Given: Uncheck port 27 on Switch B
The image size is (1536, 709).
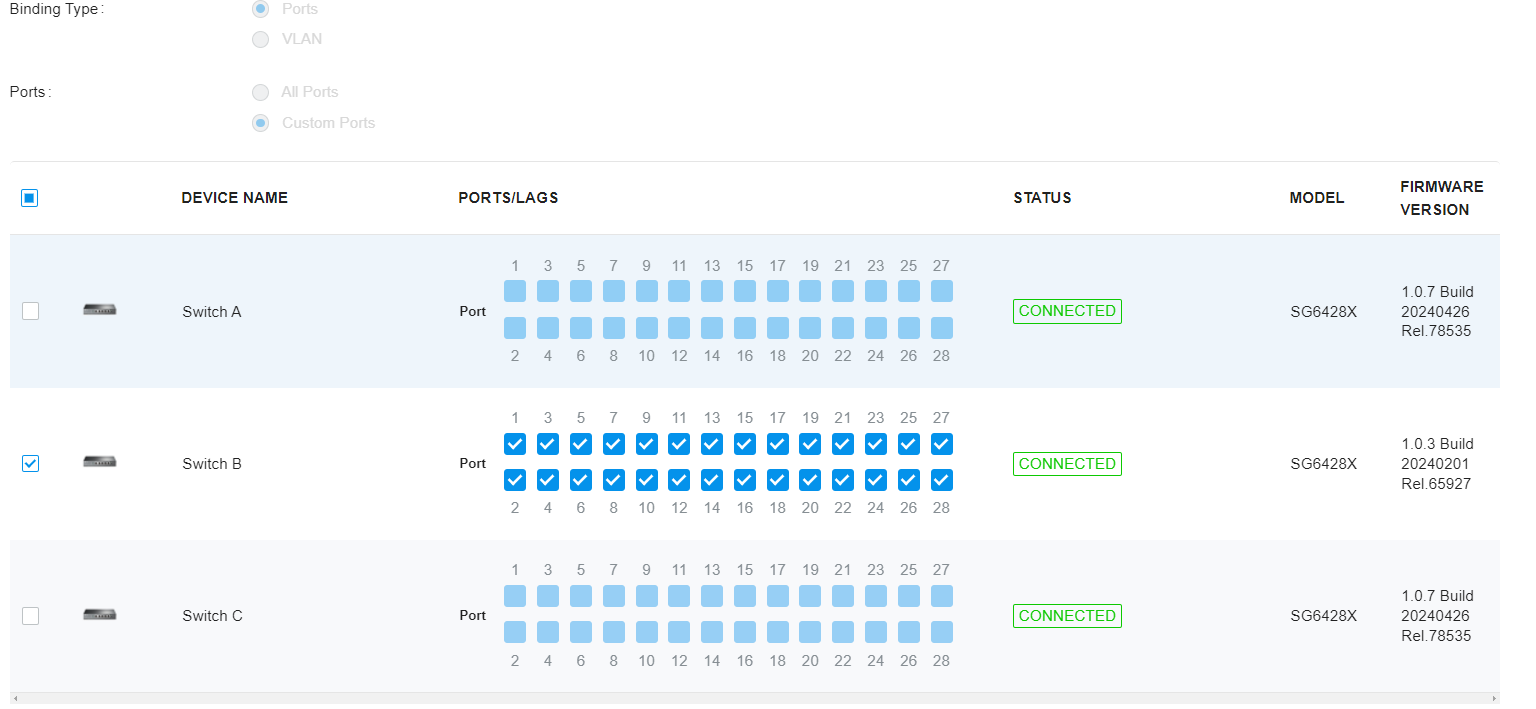Looking at the screenshot, I should tap(941, 444).
